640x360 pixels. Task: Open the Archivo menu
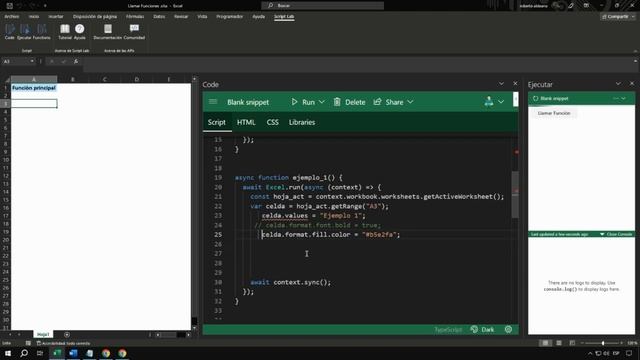point(11,17)
